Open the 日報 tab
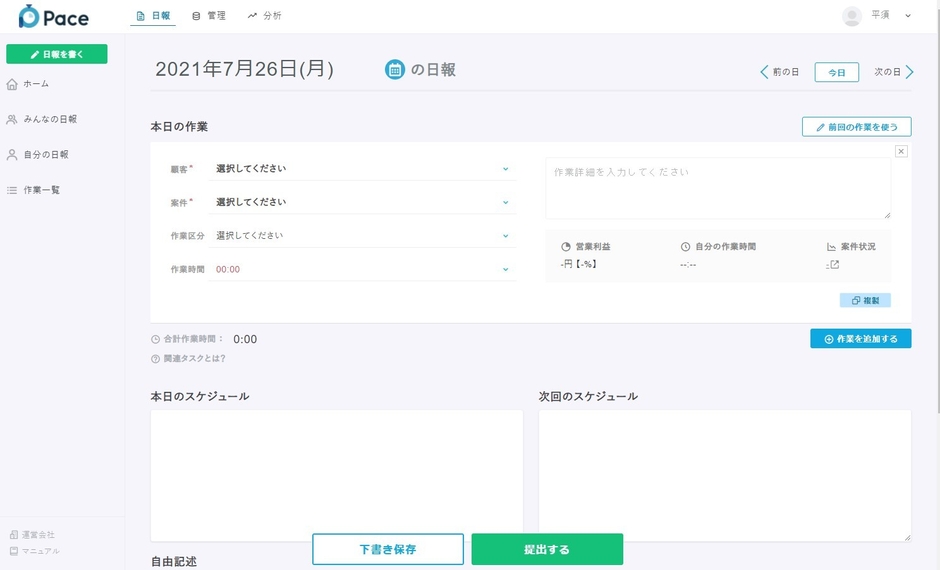 (x=153, y=16)
